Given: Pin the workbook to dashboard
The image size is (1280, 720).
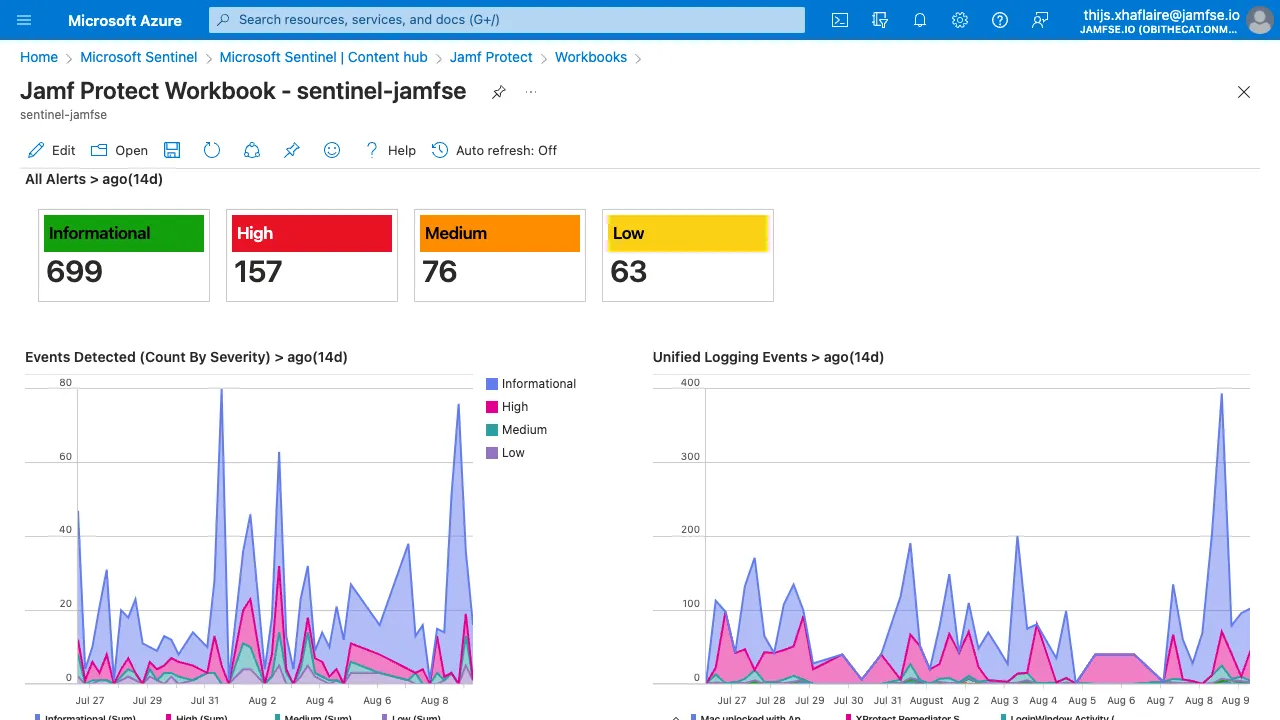Looking at the screenshot, I should 291,150.
